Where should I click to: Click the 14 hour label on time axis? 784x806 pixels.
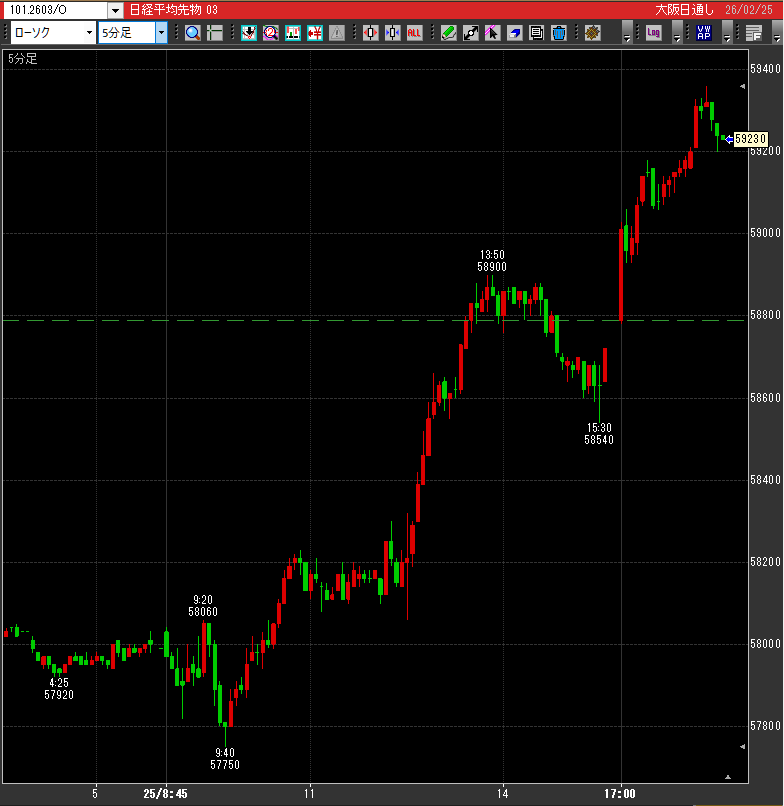click(502, 794)
